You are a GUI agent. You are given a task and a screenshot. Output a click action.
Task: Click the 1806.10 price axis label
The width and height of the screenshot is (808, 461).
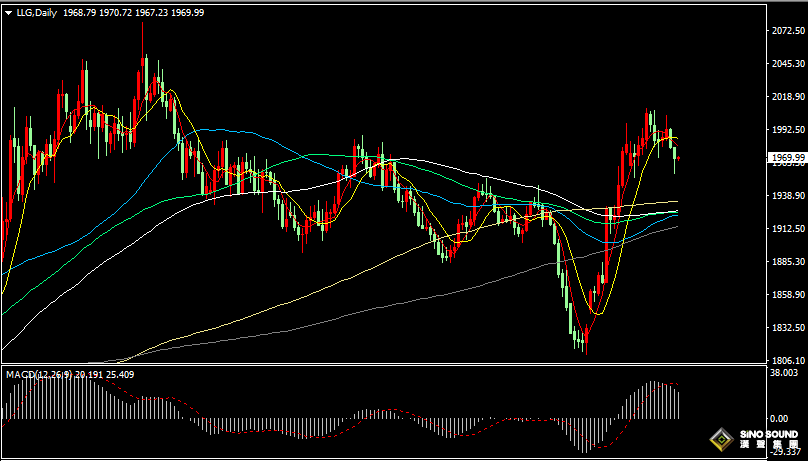coord(788,360)
